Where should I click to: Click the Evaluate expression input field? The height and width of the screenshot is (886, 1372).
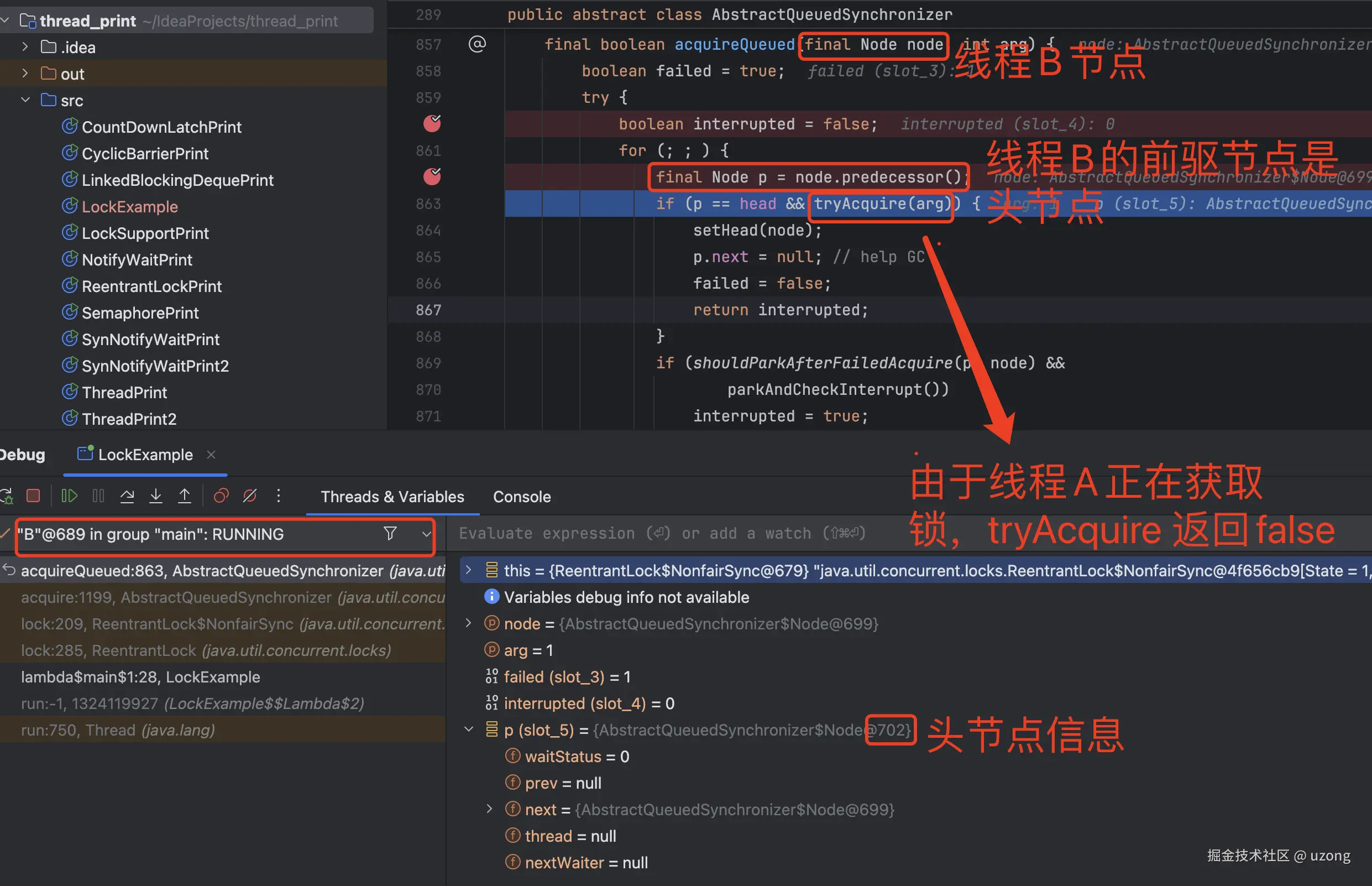point(661,534)
